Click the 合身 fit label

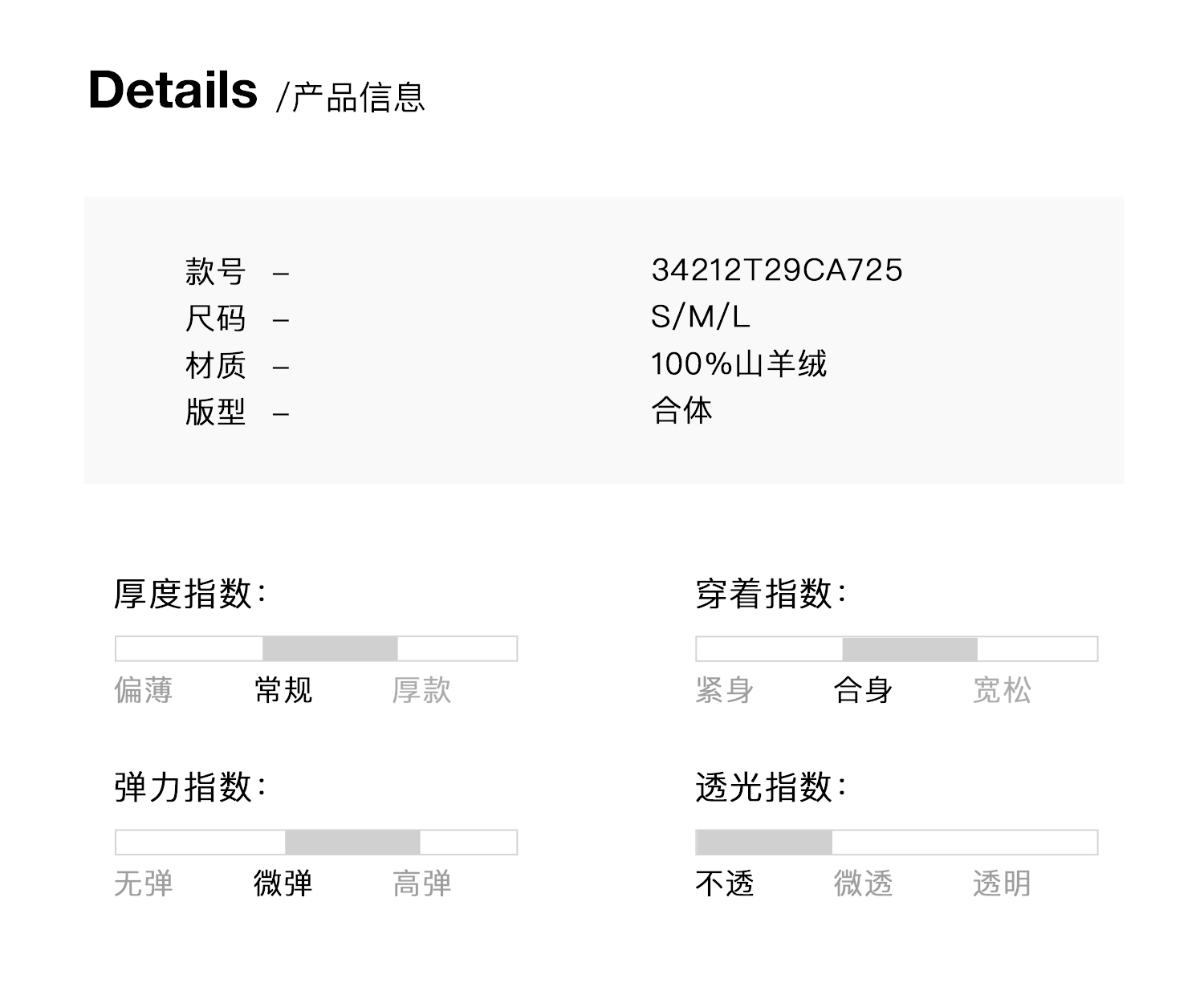click(x=864, y=690)
